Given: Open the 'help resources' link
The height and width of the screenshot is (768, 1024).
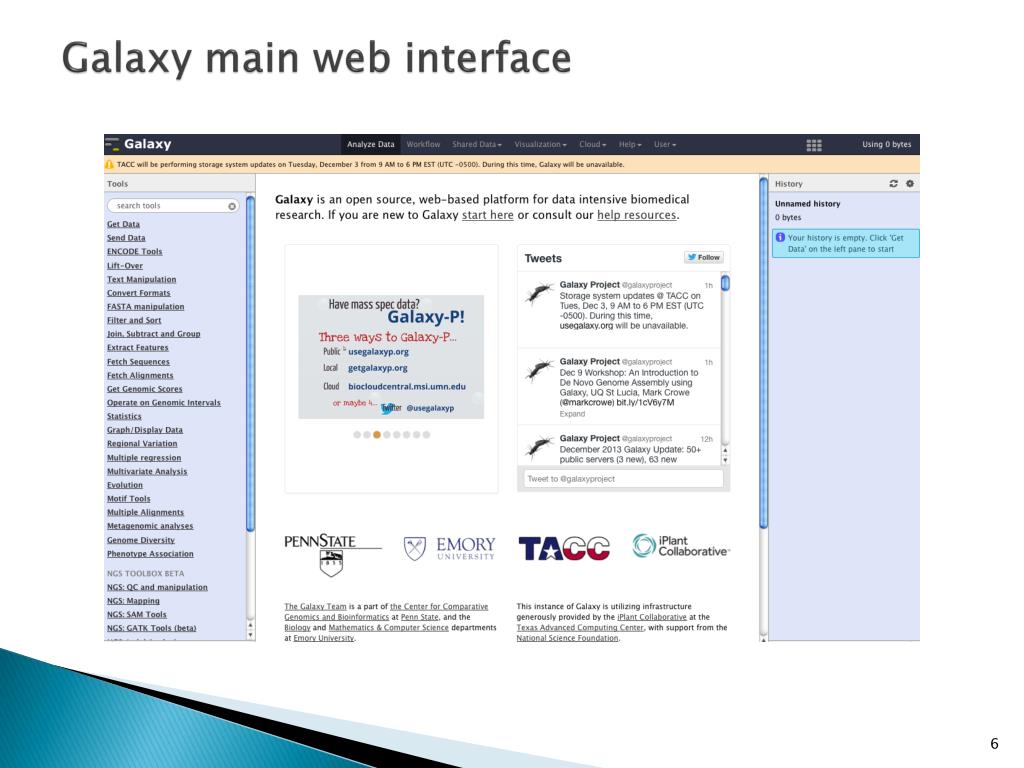Looking at the screenshot, I should (637, 215).
